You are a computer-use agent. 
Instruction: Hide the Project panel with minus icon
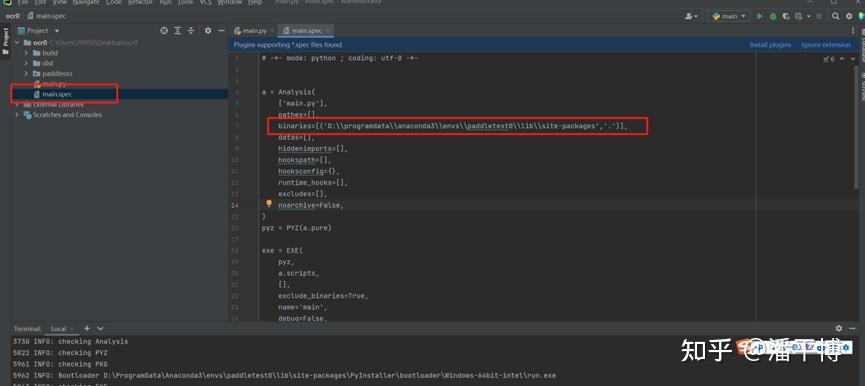(221, 31)
